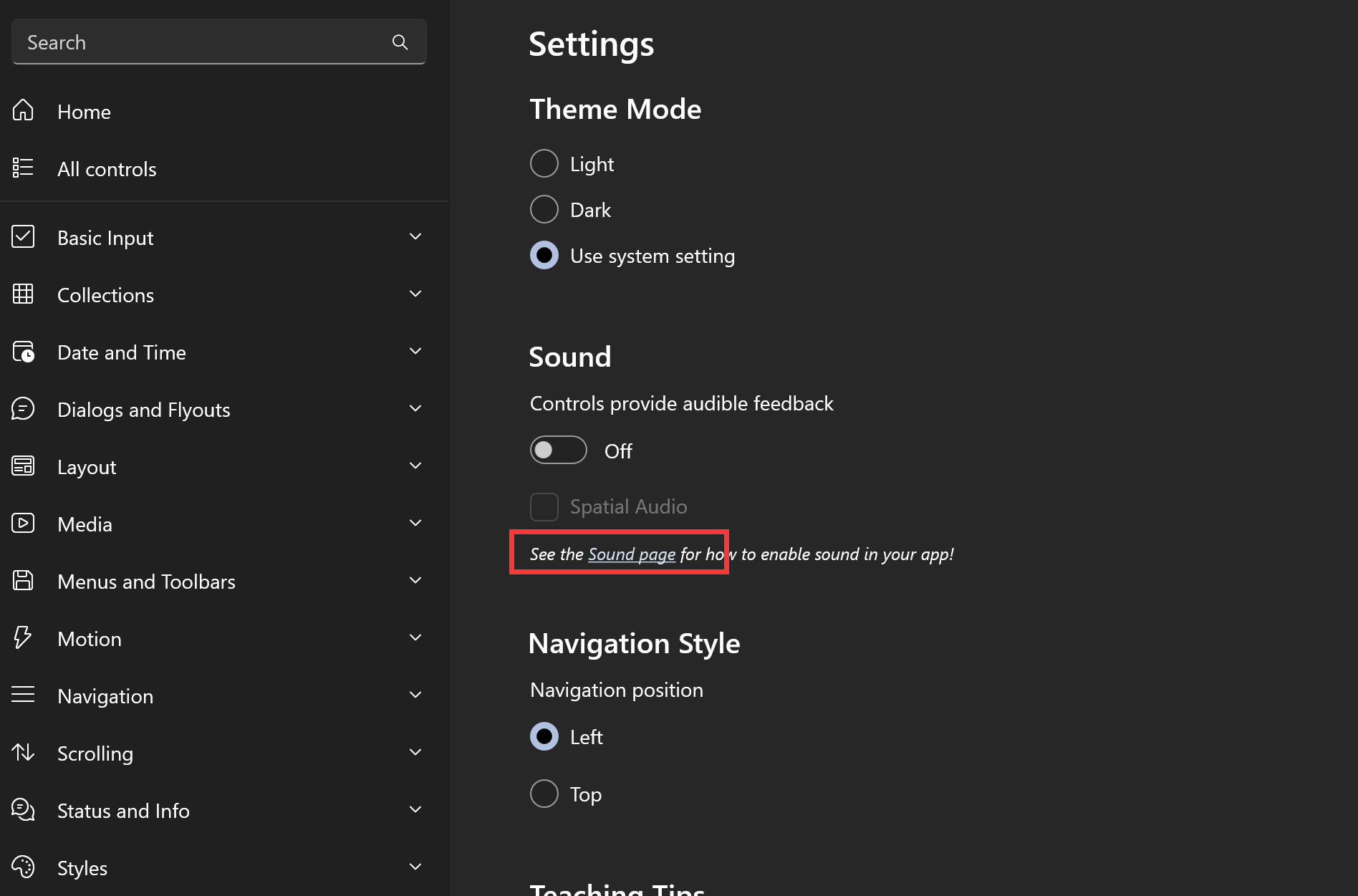The height and width of the screenshot is (896, 1358).
Task: Expand the Dialogs and Flyouts section
Action: (x=415, y=409)
